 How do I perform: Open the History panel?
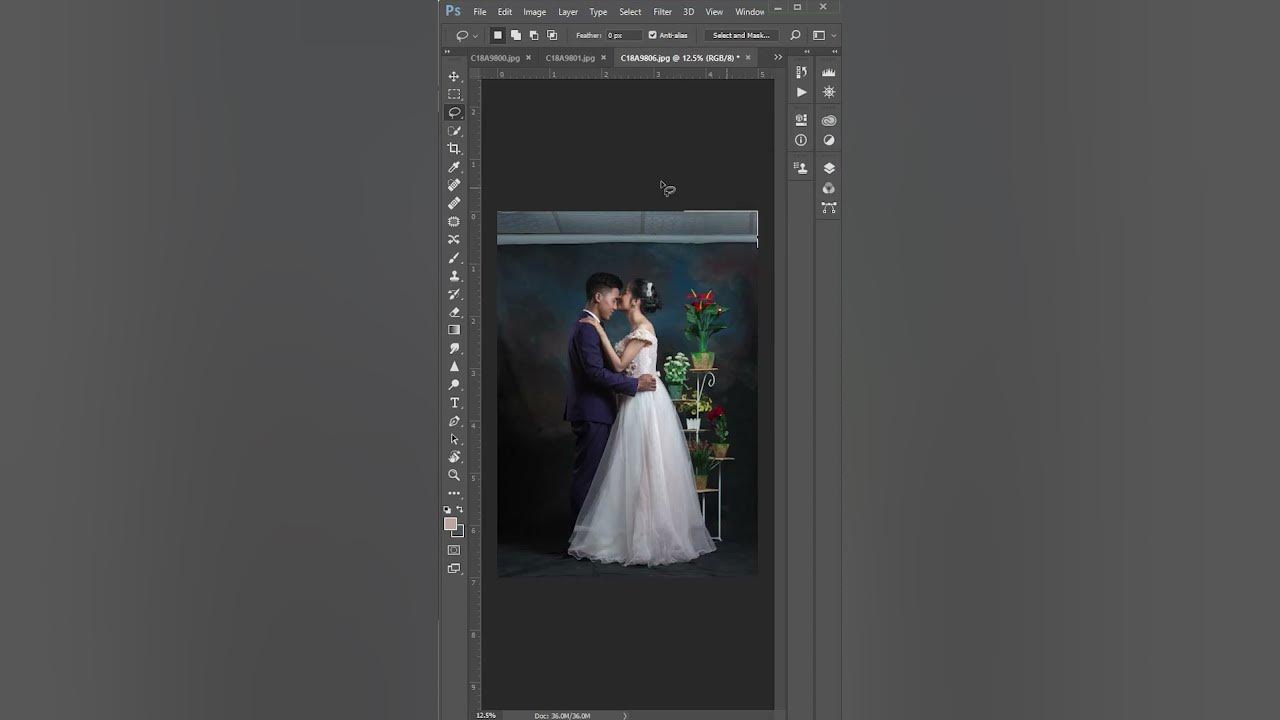click(800, 72)
